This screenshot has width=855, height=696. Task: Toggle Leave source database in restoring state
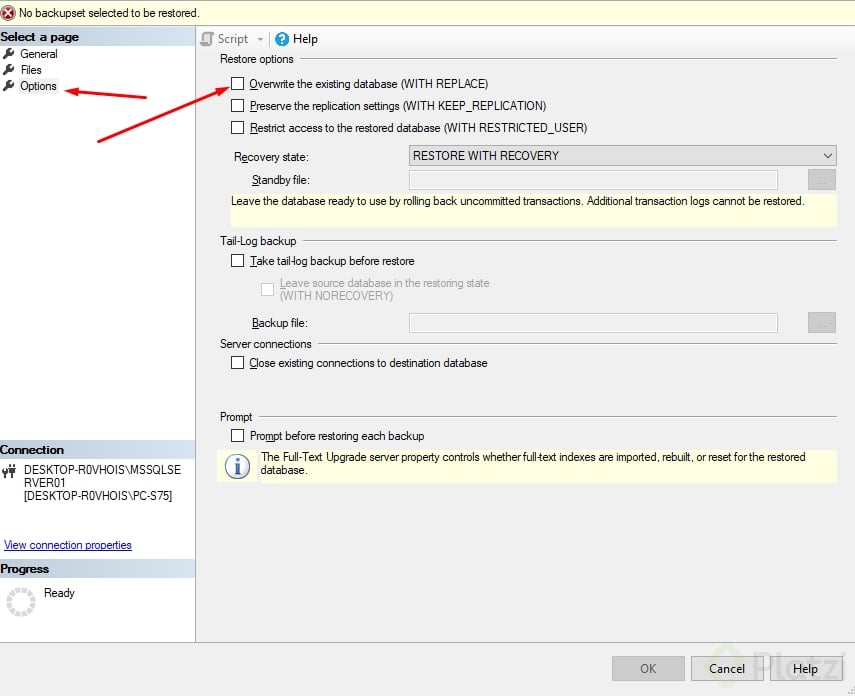[x=267, y=289]
